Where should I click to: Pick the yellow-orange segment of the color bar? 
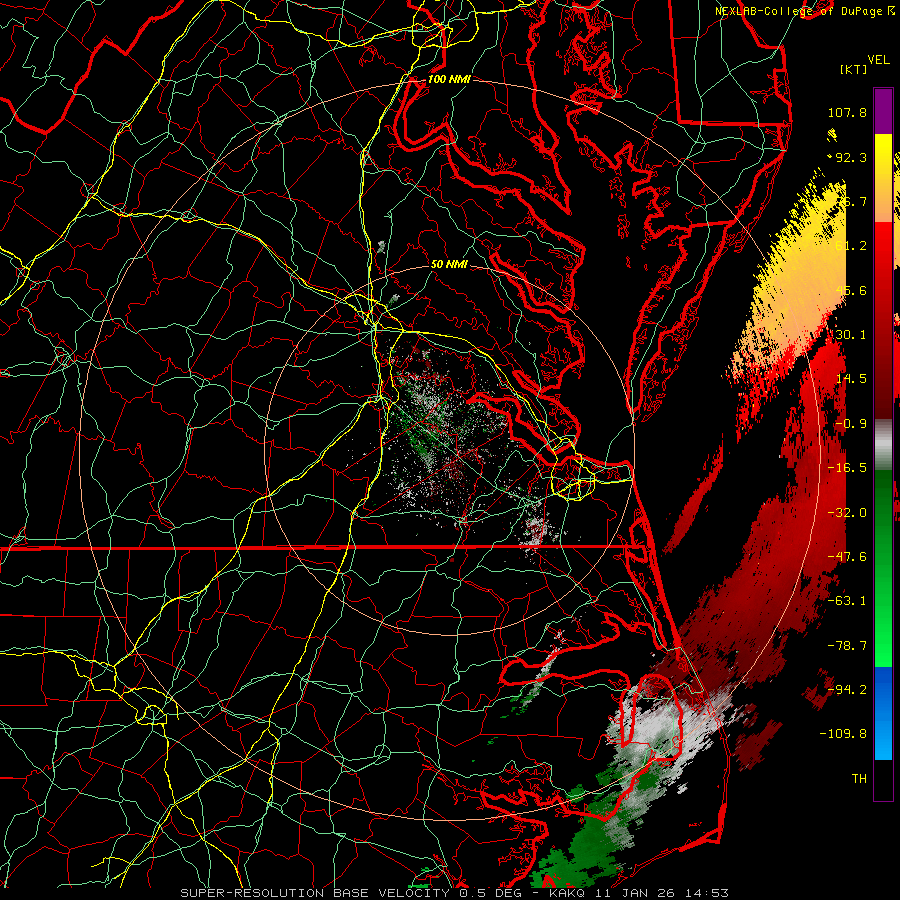(883, 179)
